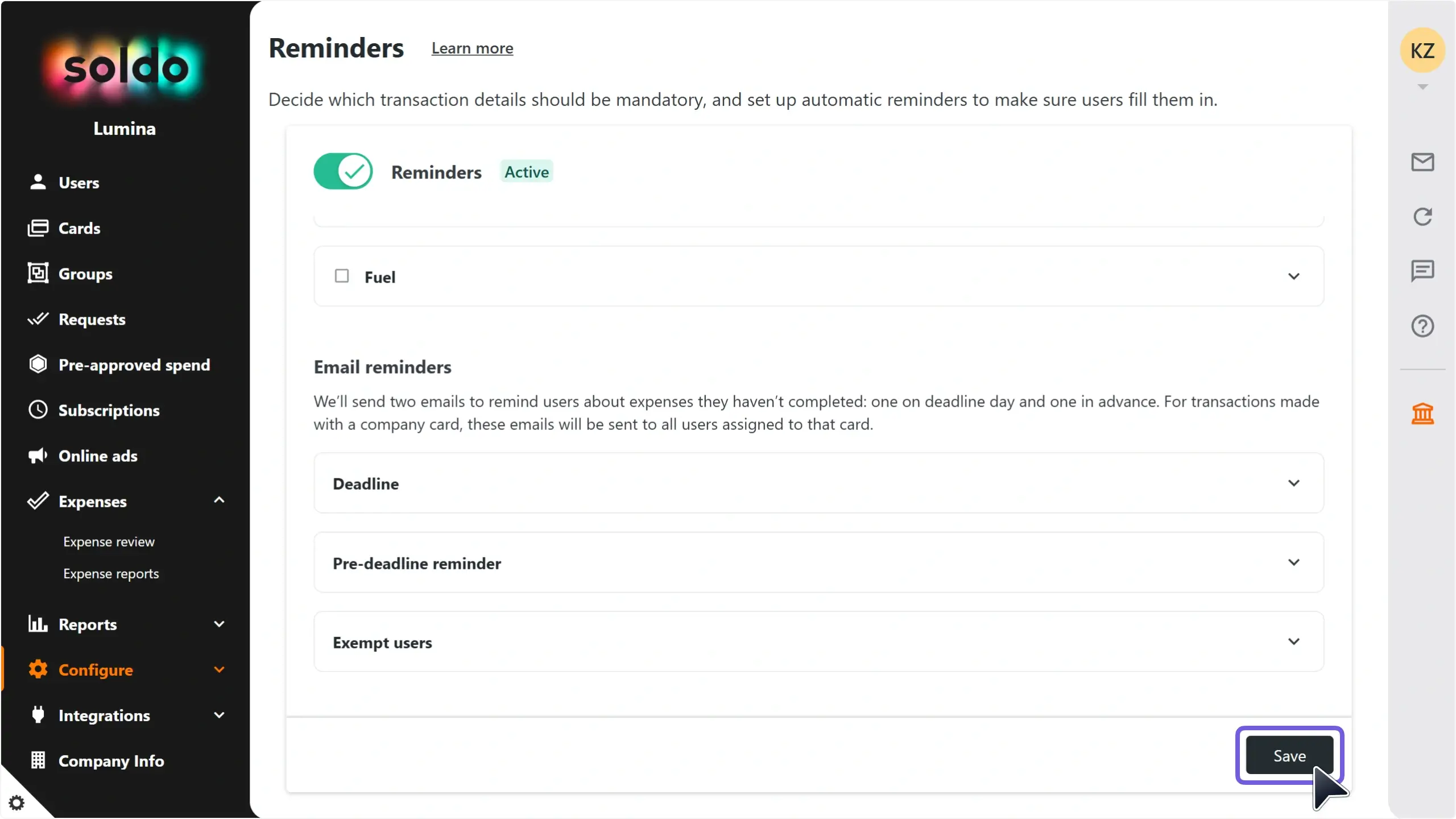Open the help question mark icon
This screenshot has height=819, width=1456.
(1422, 326)
